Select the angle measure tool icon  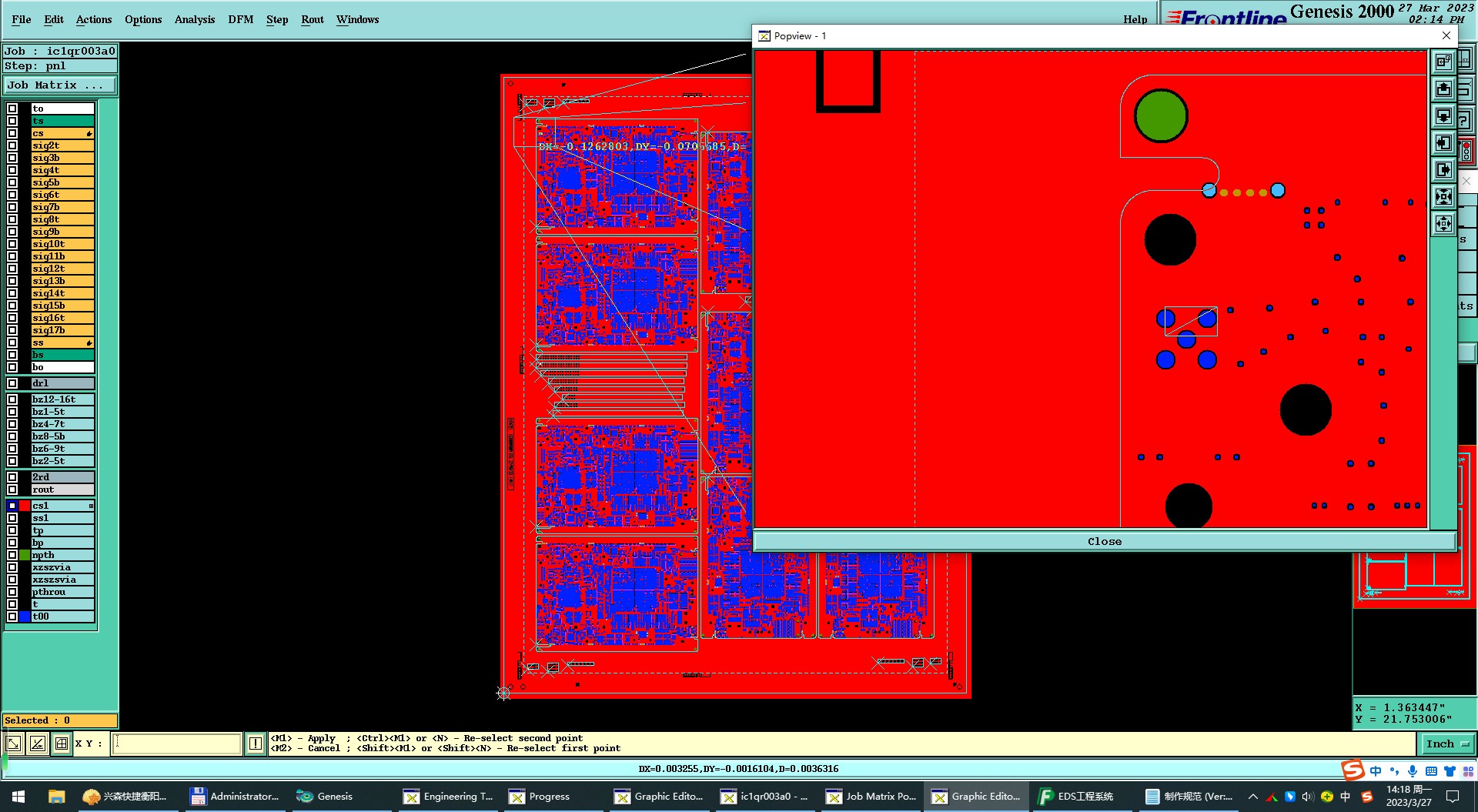pos(38,743)
